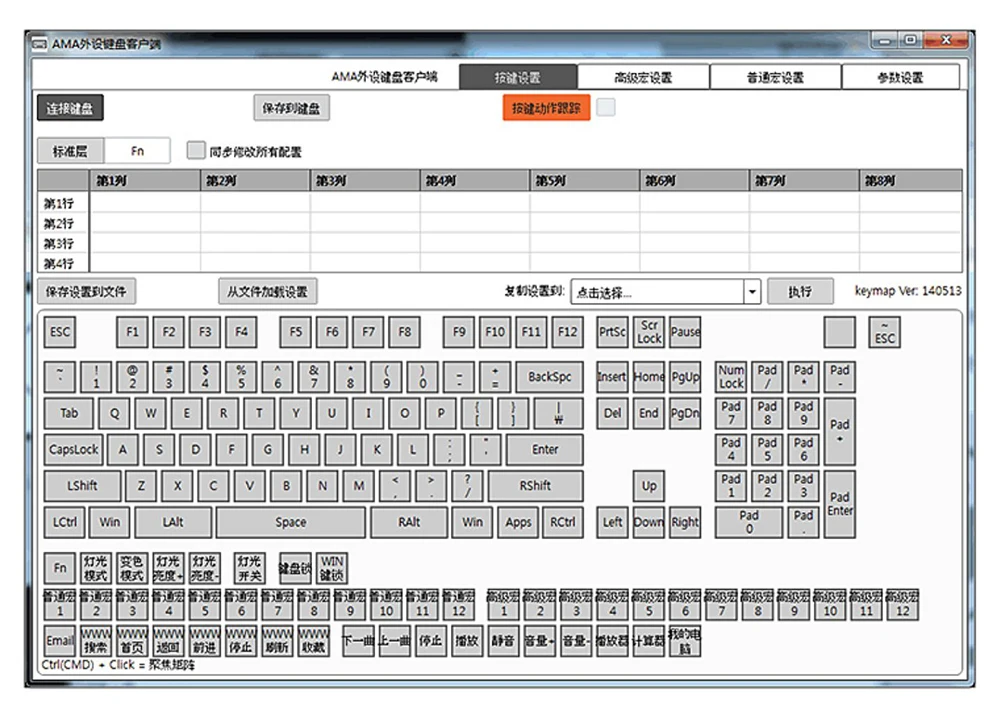Select the 下一曲 media key
The image size is (1000, 712).
(x=358, y=640)
